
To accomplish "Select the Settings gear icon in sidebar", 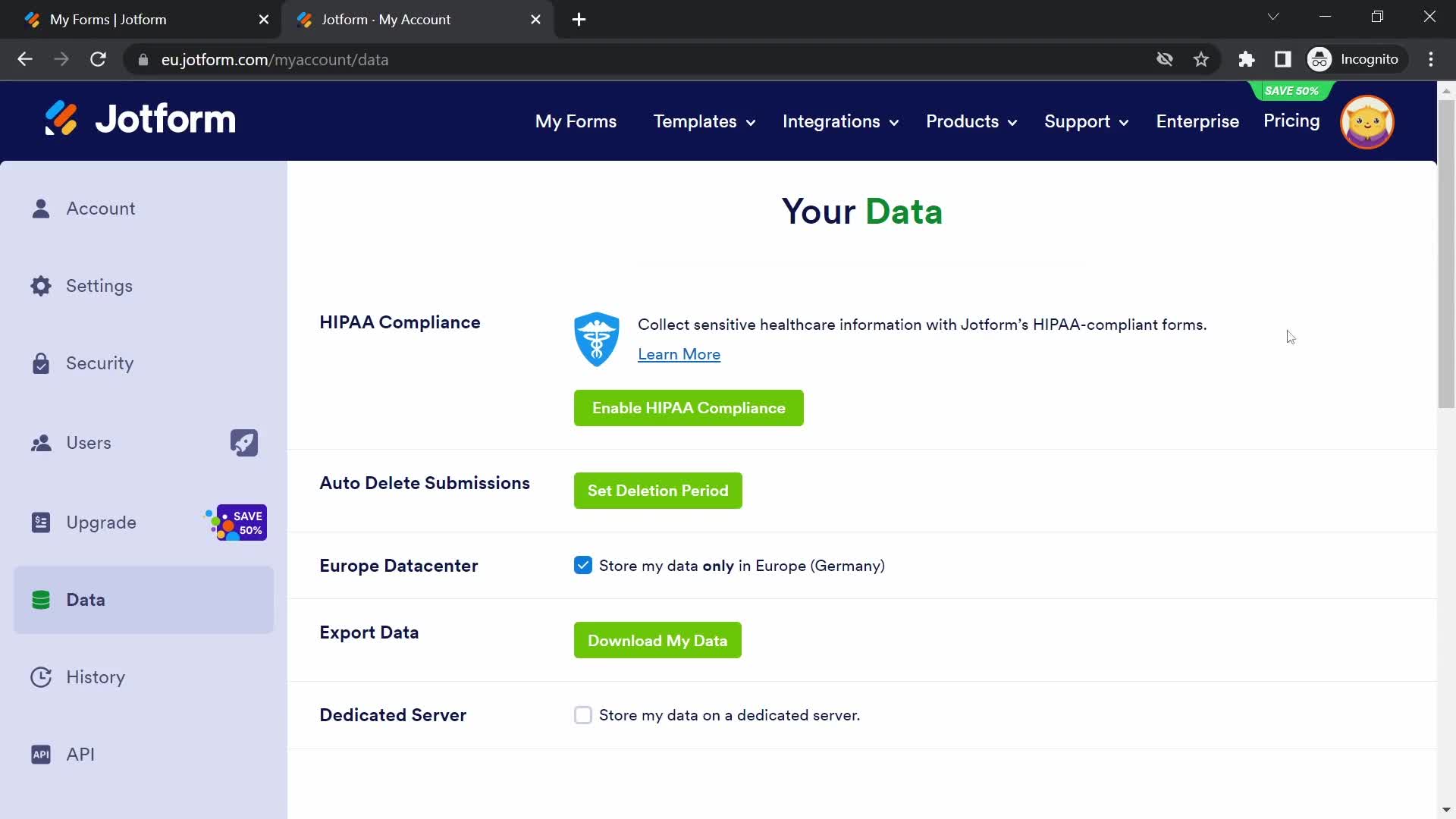I will pyautogui.click(x=41, y=286).
